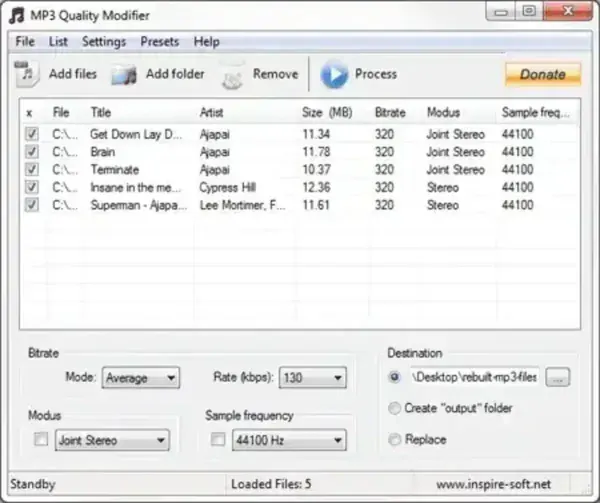
Task: Select the Insane in the me... title
Action: coord(135,187)
